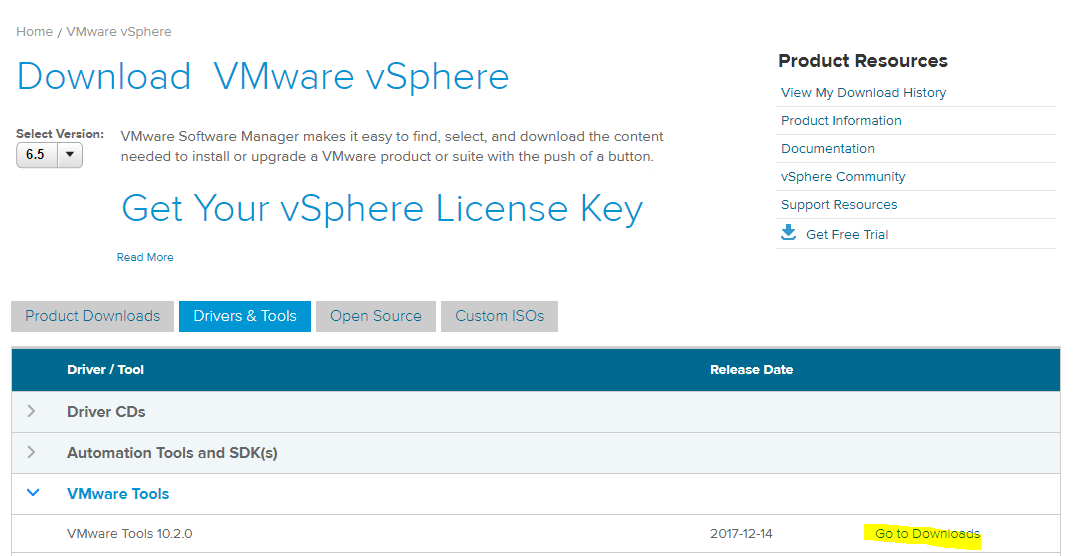
Task: Click the Get Free Trial download icon
Action: coord(788,233)
